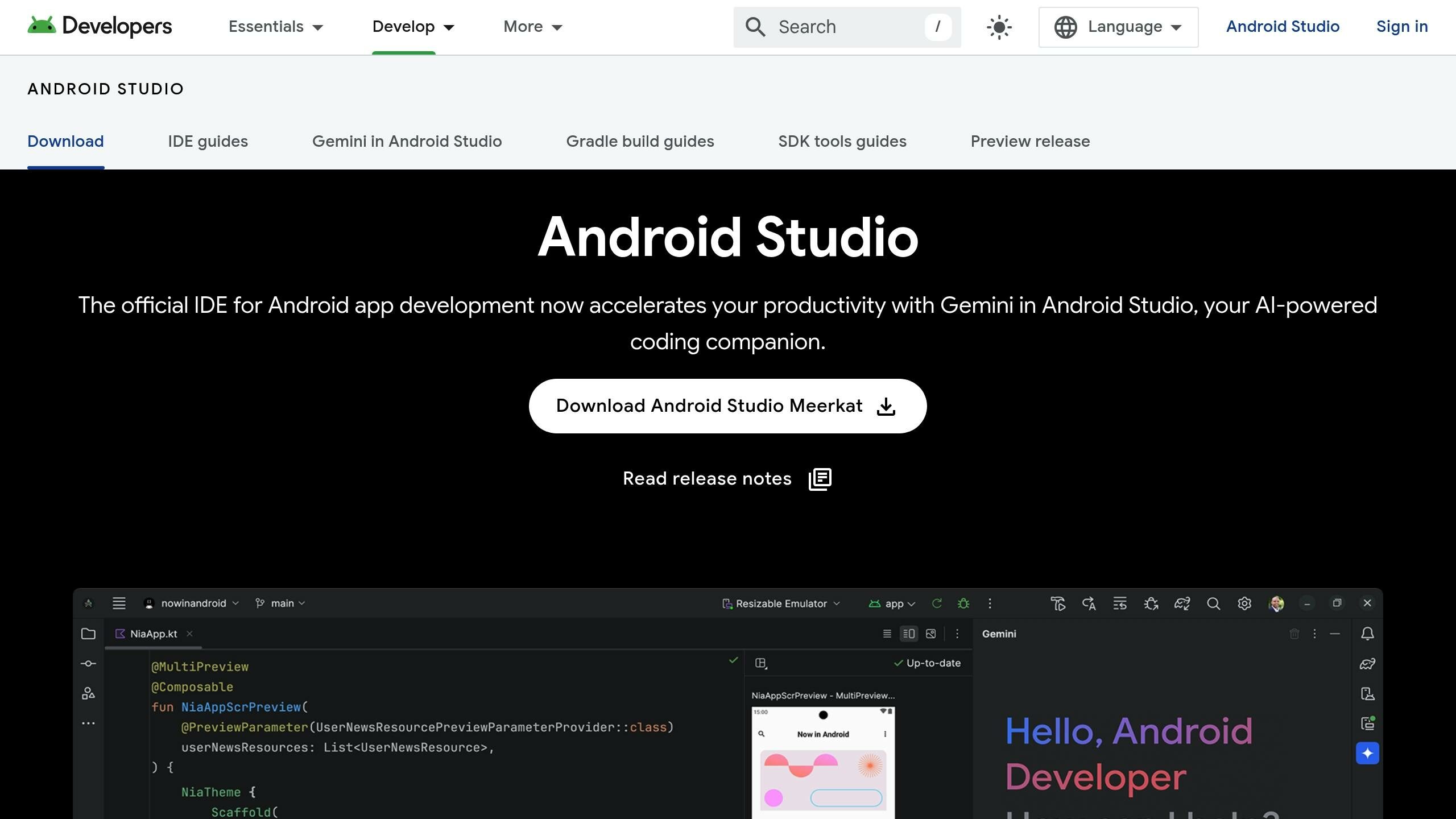Click the IDE search magnifier icon
1456x819 pixels.
[x=1213, y=603]
